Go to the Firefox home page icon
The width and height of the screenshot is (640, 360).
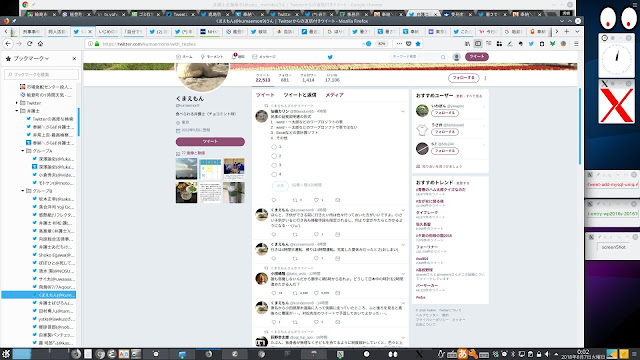pos(40,44)
